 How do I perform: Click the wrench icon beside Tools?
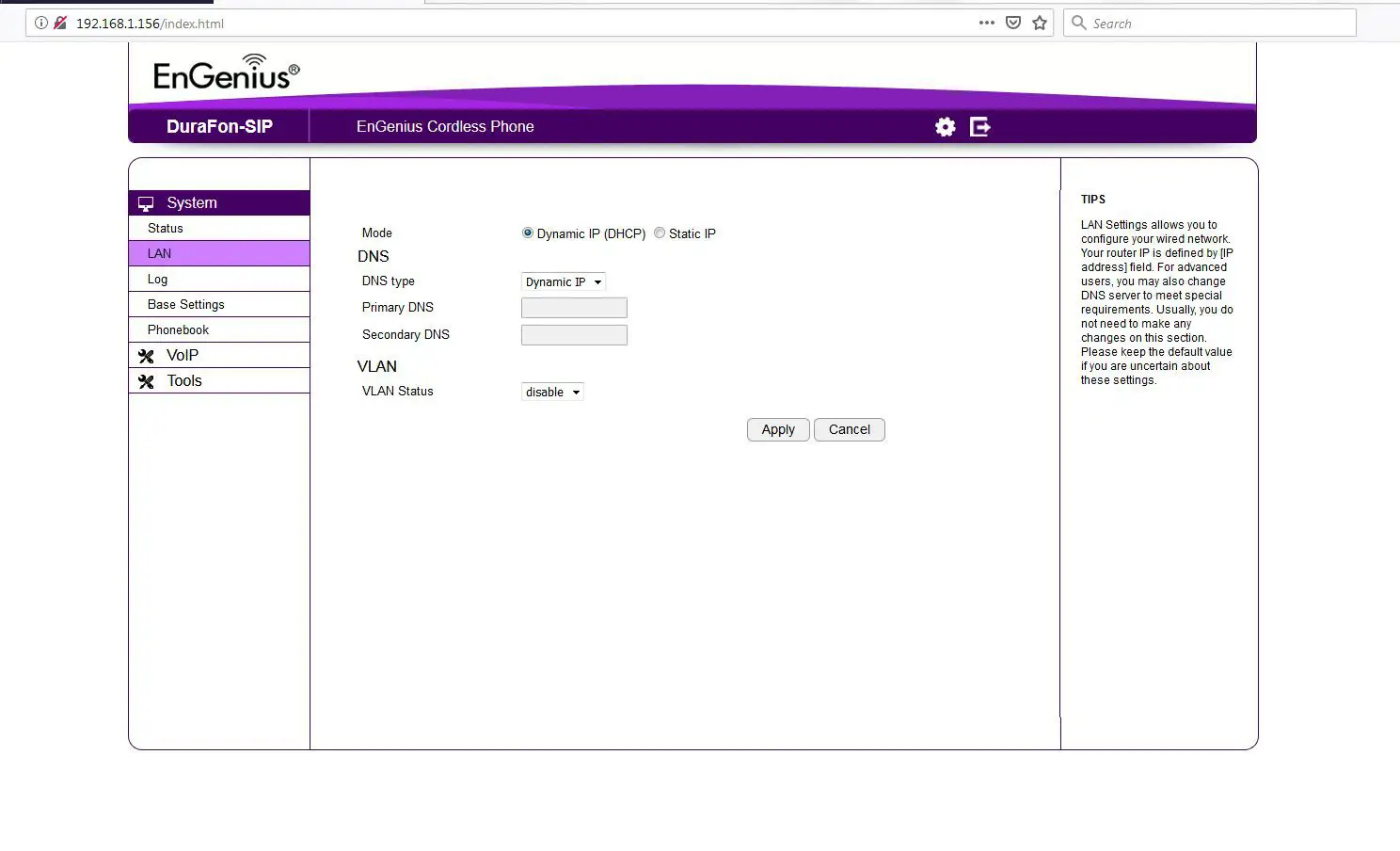pos(147,380)
